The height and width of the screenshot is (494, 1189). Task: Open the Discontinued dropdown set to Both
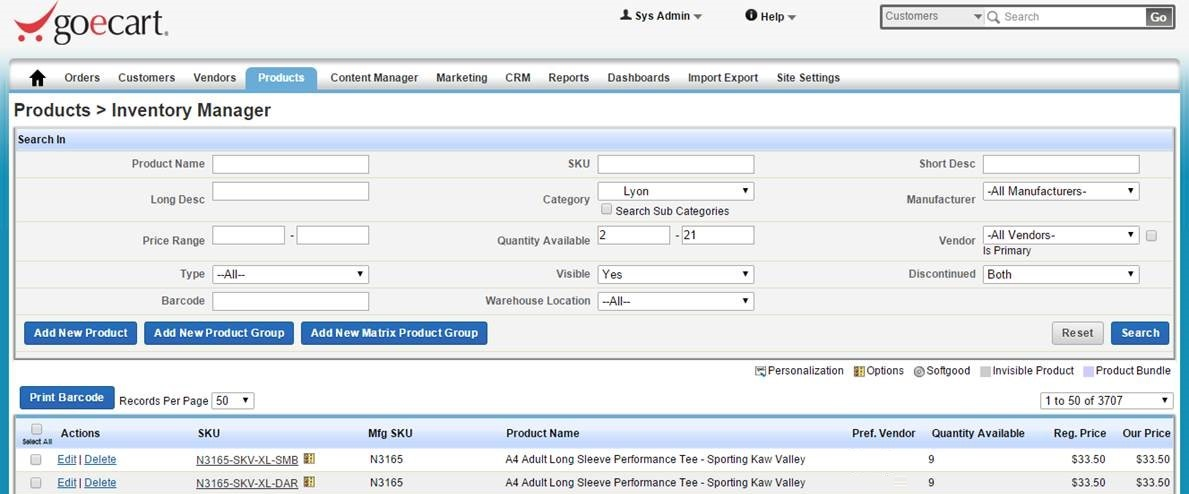(1061, 274)
